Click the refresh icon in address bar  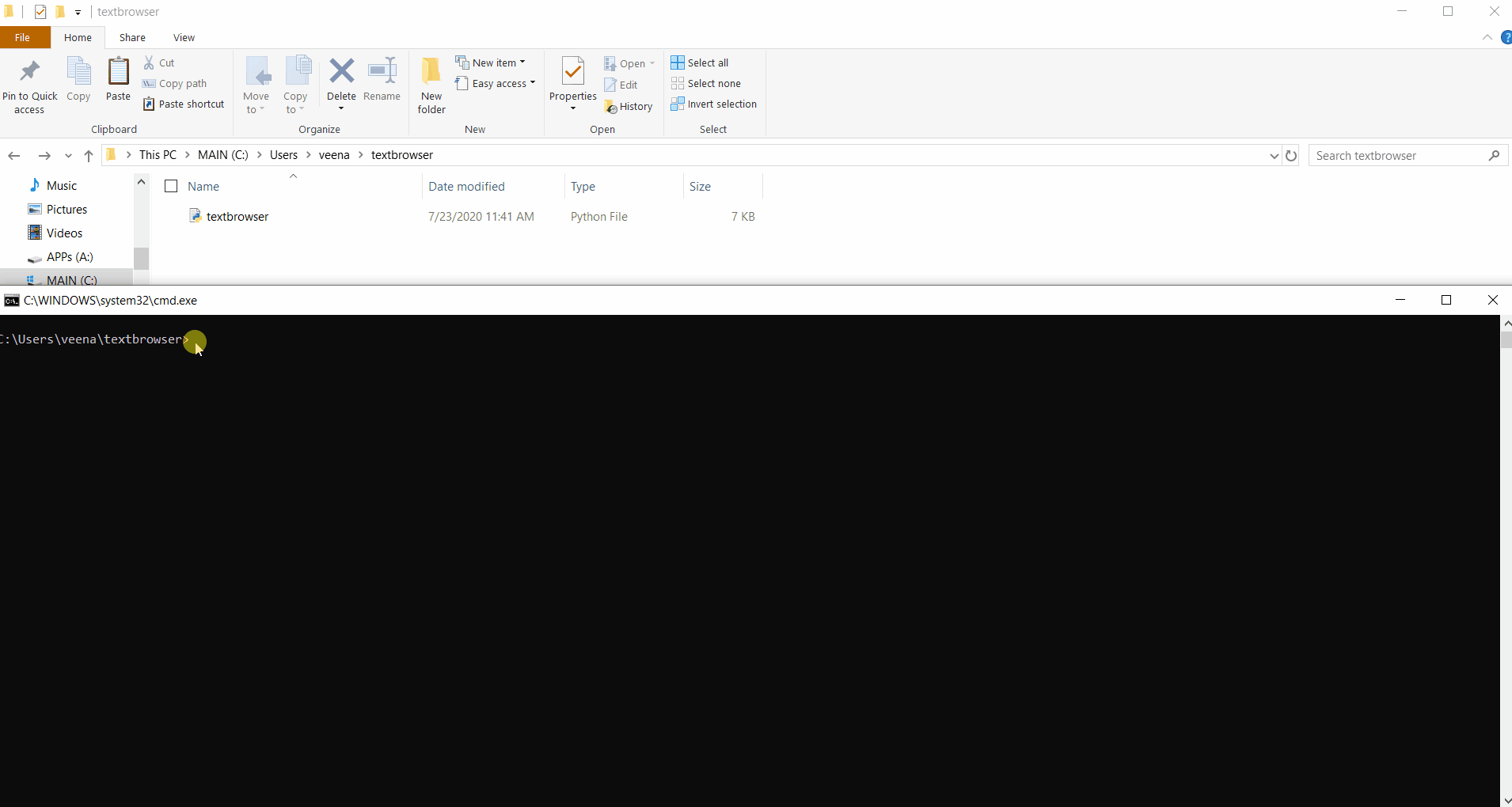pos(1290,155)
